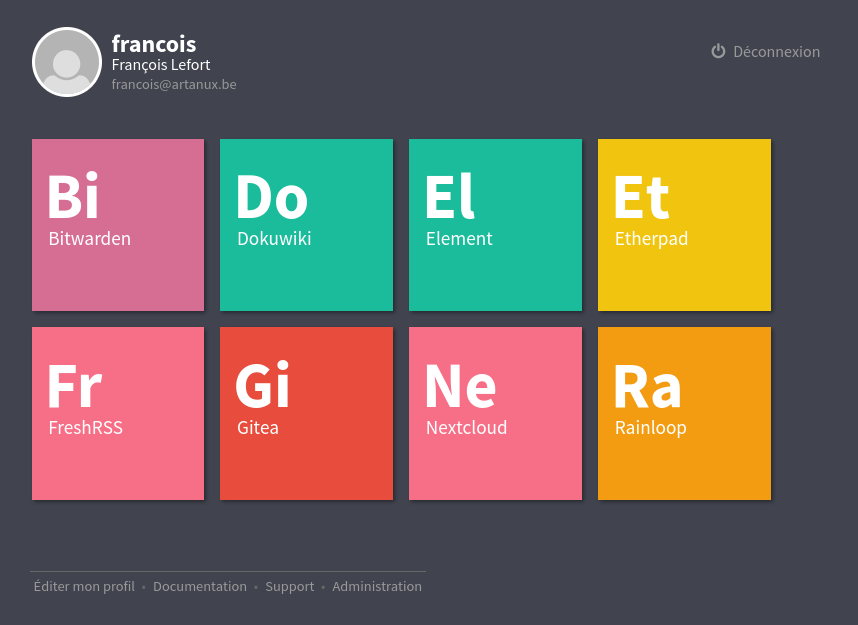Click the francois username heading

[x=154, y=44]
